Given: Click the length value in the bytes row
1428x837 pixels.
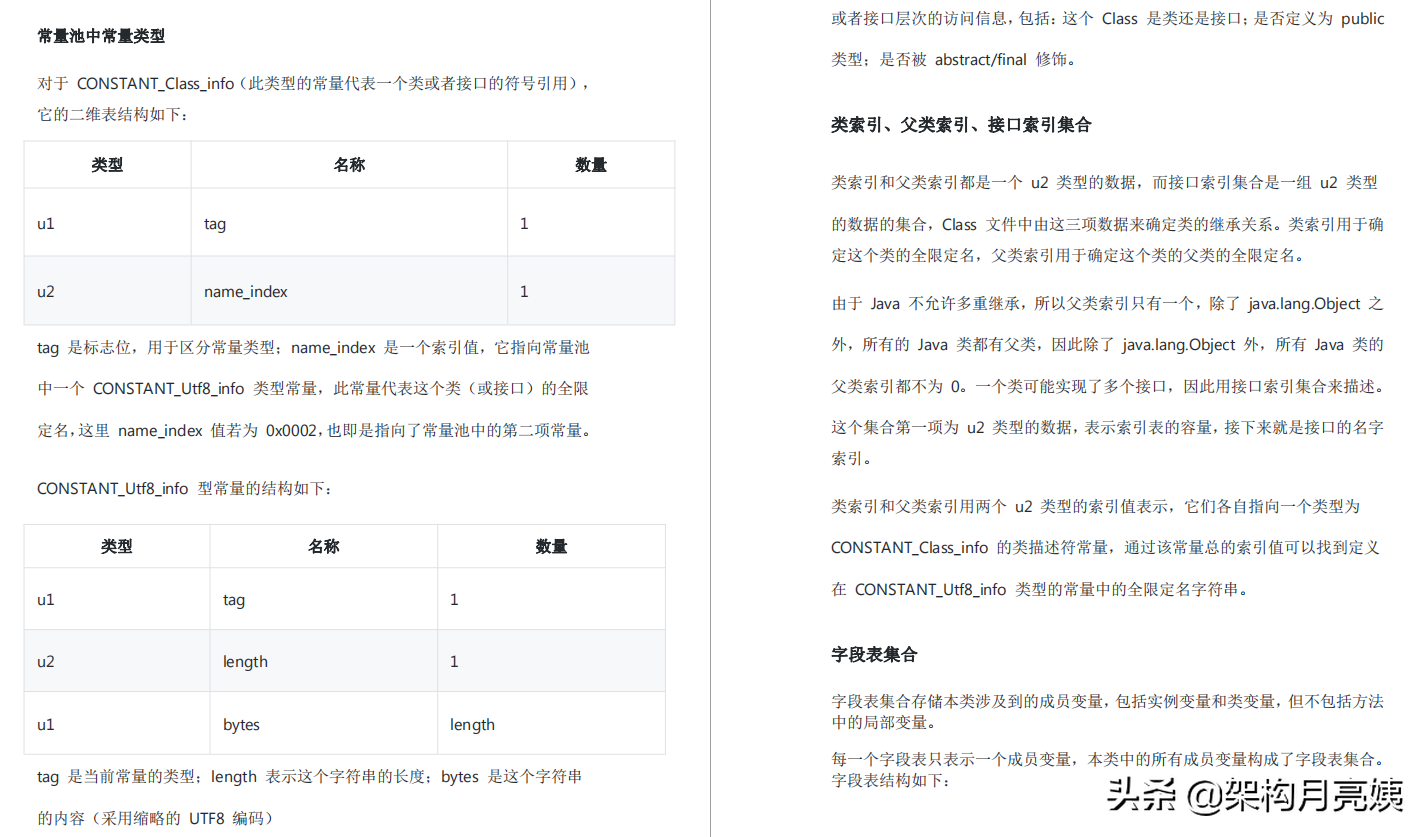Looking at the screenshot, I should [x=472, y=724].
